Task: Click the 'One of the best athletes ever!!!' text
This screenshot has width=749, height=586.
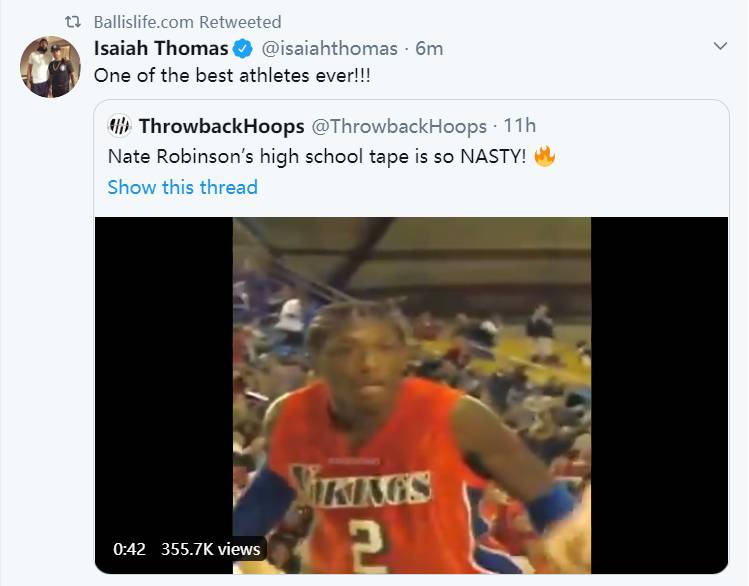Action: pos(232,75)
